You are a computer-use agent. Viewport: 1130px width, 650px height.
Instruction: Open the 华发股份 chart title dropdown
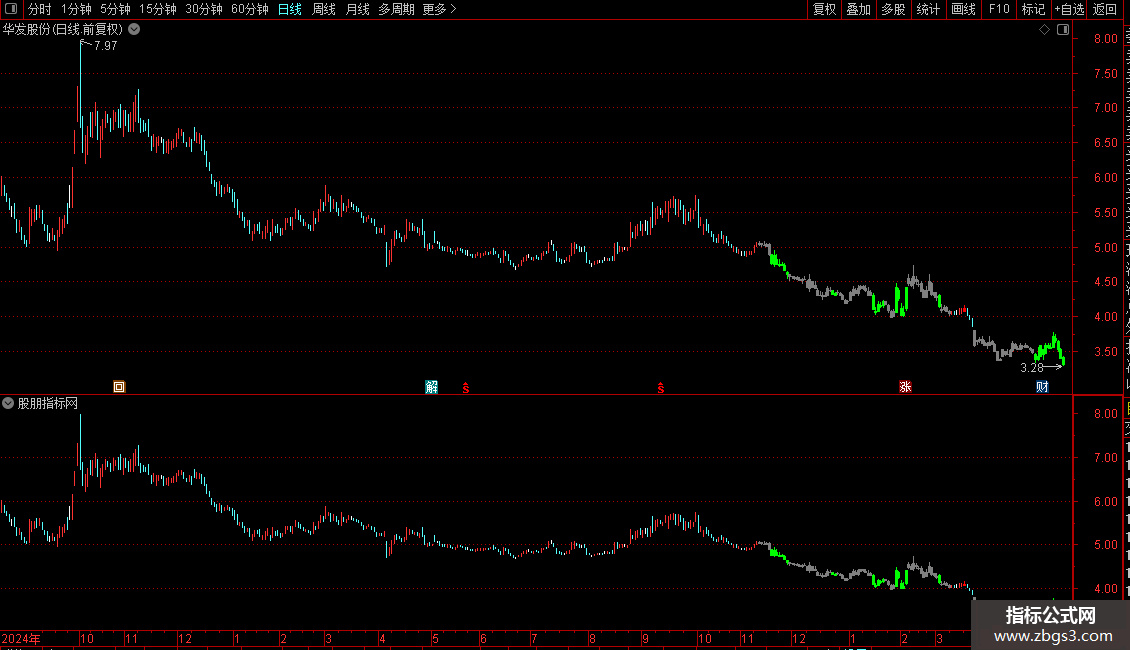click(134, 30)
